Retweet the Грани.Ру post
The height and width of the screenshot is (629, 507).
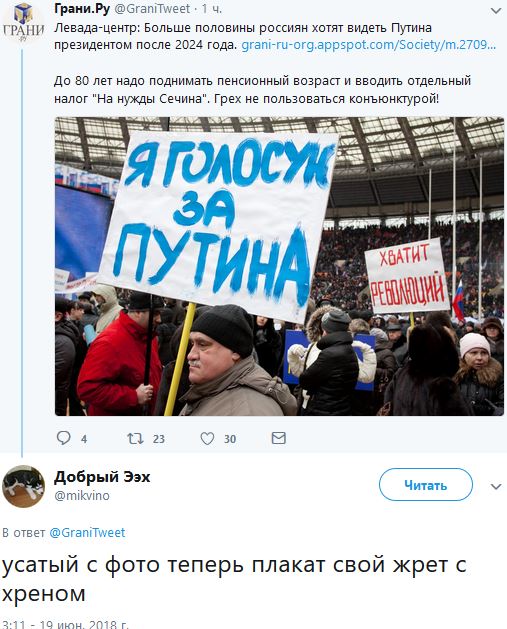click(x=135, y=438)
